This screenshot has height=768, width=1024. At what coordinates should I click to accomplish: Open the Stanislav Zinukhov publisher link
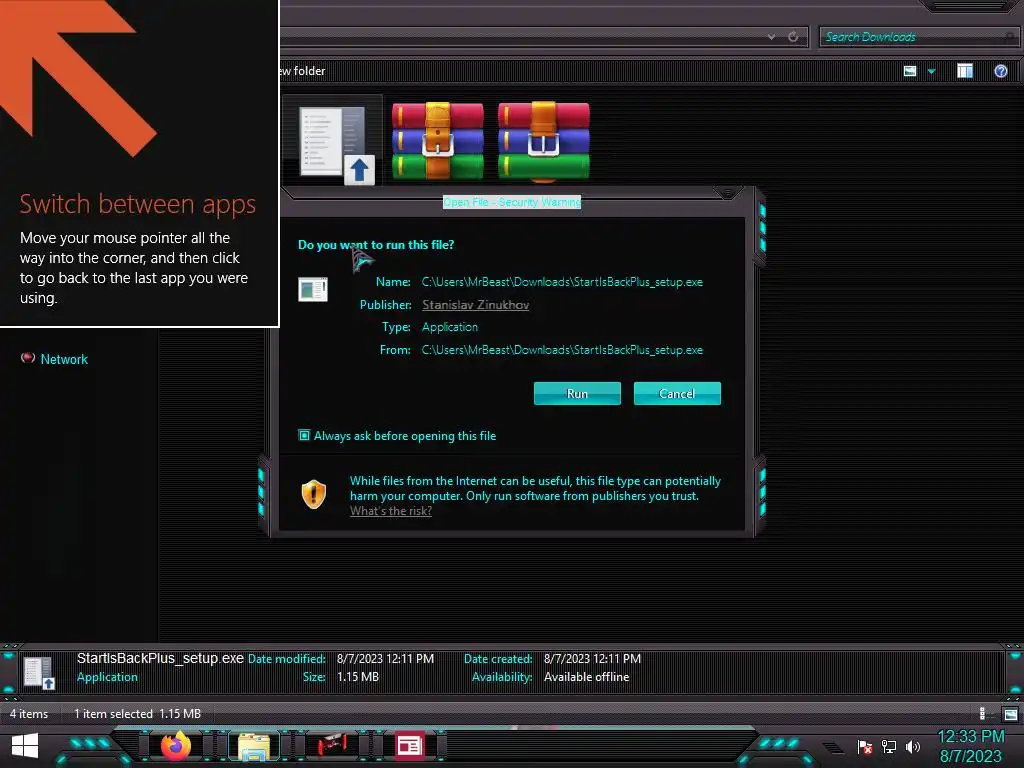(475, 305)
